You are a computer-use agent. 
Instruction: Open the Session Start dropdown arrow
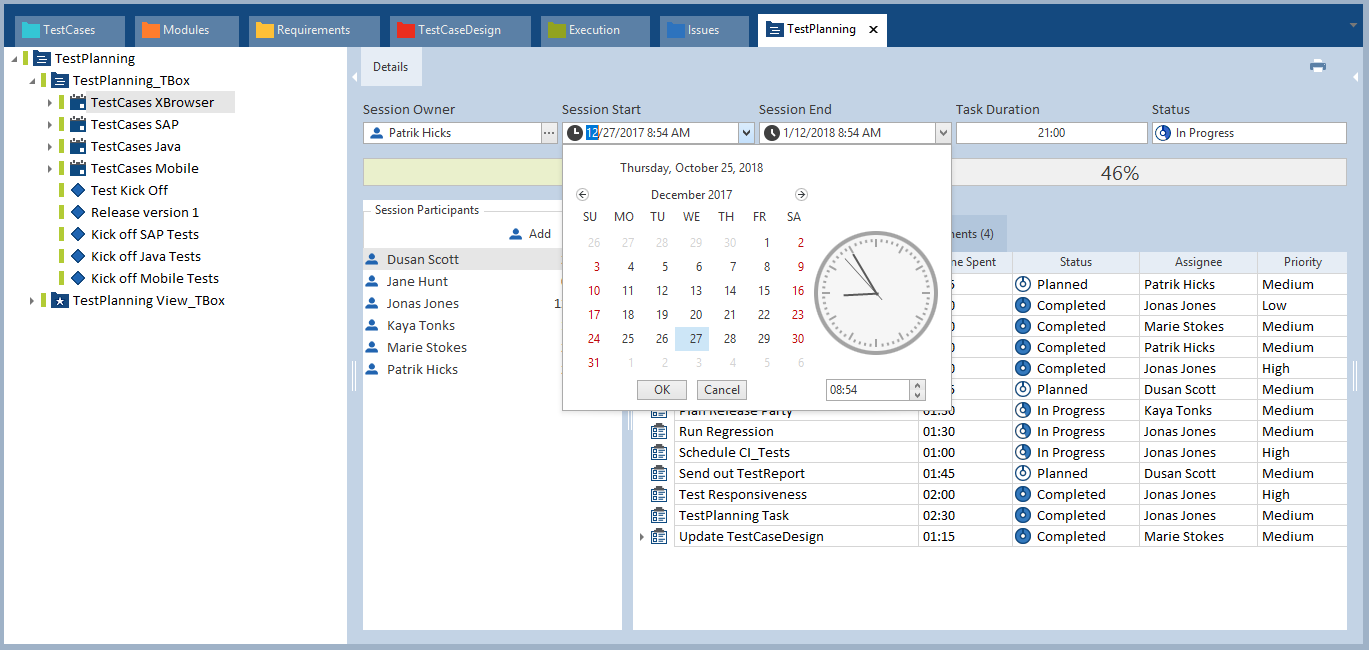(745, 133)
